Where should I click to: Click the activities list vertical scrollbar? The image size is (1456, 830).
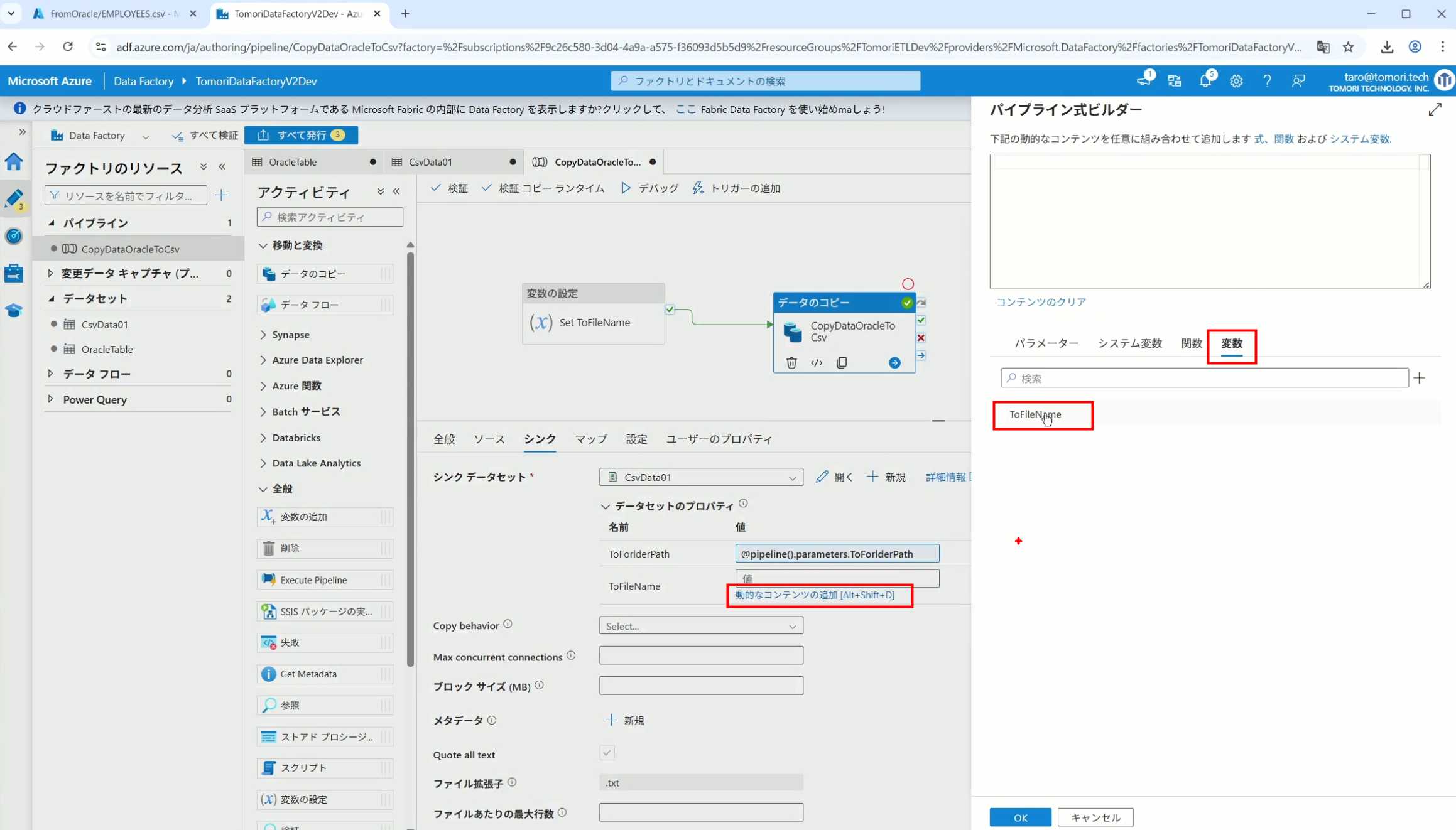pyautogui.click(x=410, y=458)
